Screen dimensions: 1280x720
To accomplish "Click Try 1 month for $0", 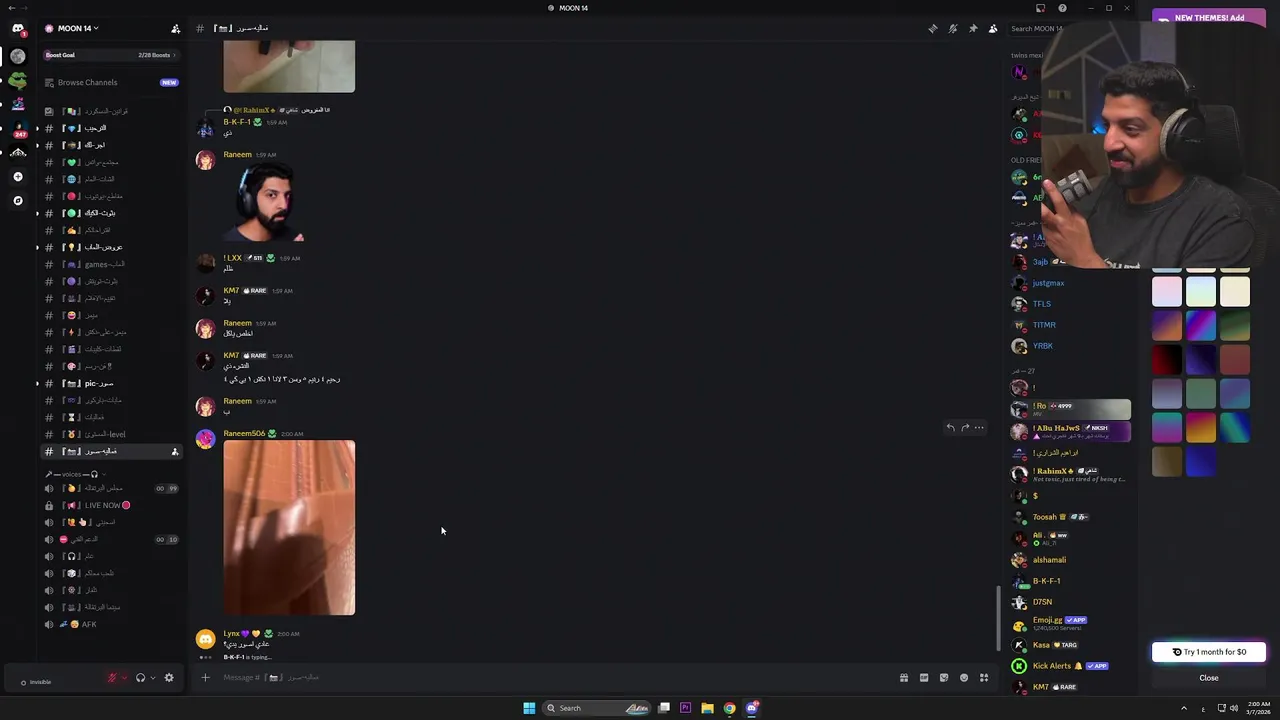I will tap(1209, 652).
